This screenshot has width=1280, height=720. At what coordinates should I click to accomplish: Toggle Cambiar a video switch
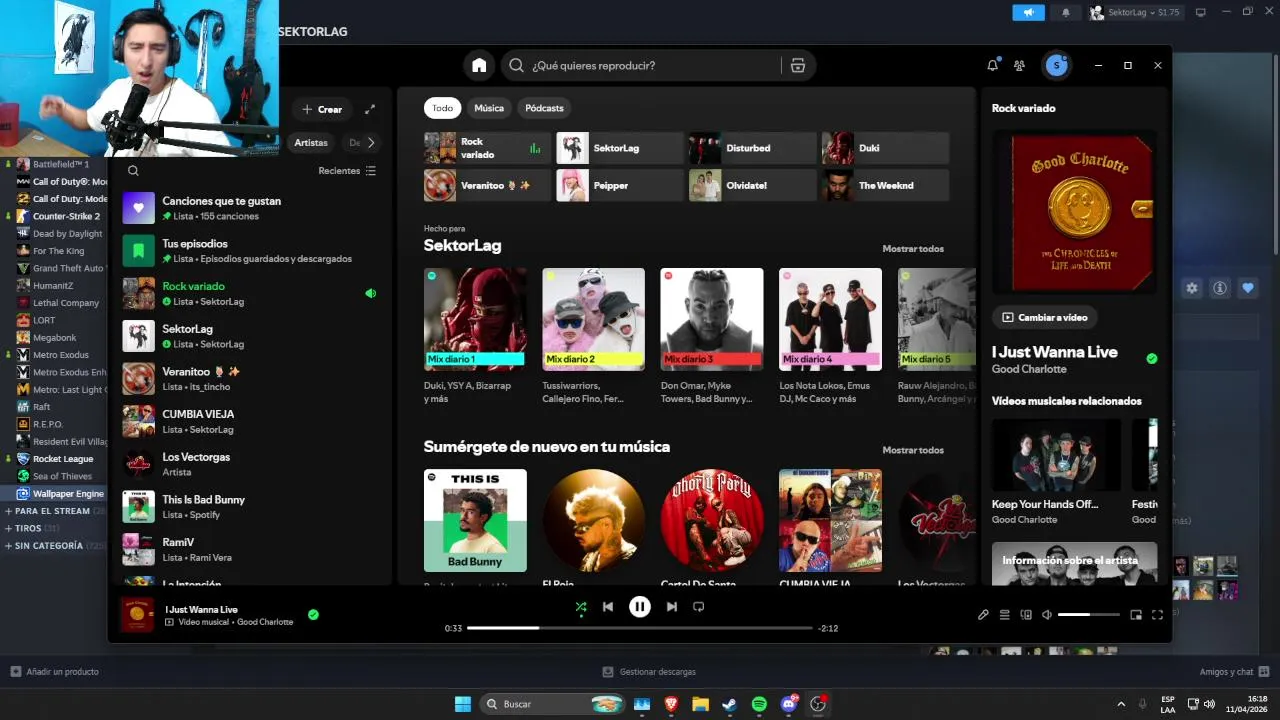[x=1045, y=317]
